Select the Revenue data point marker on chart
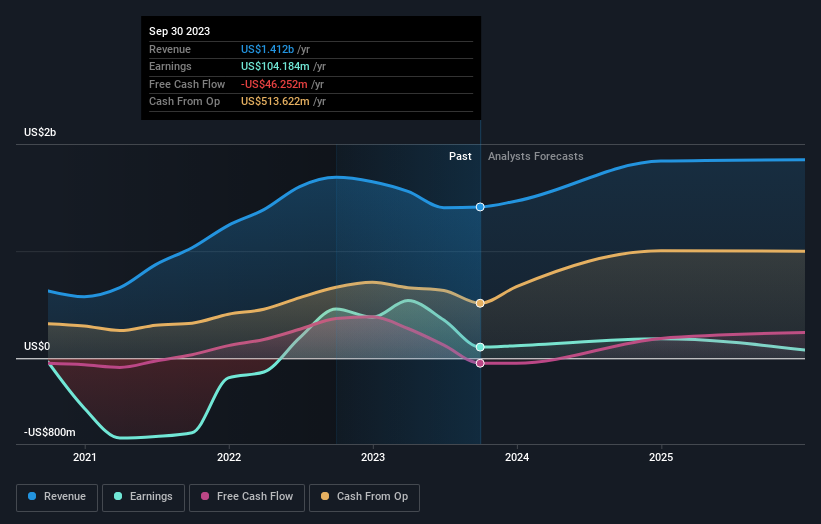 pos(480,207)
